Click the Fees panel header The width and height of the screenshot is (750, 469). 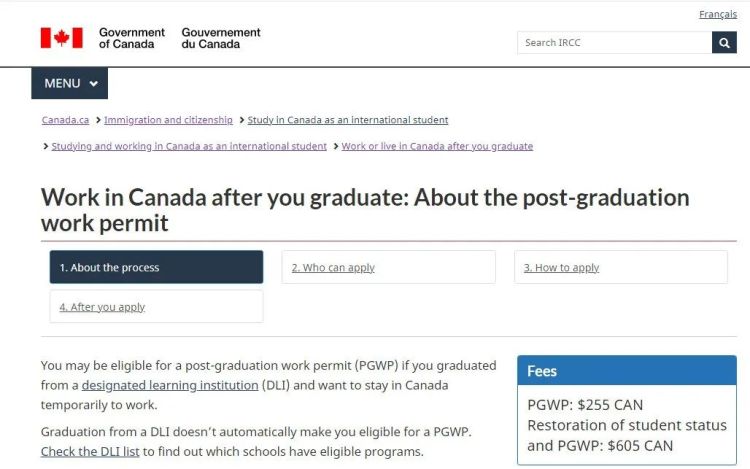[x=626, y=371]
